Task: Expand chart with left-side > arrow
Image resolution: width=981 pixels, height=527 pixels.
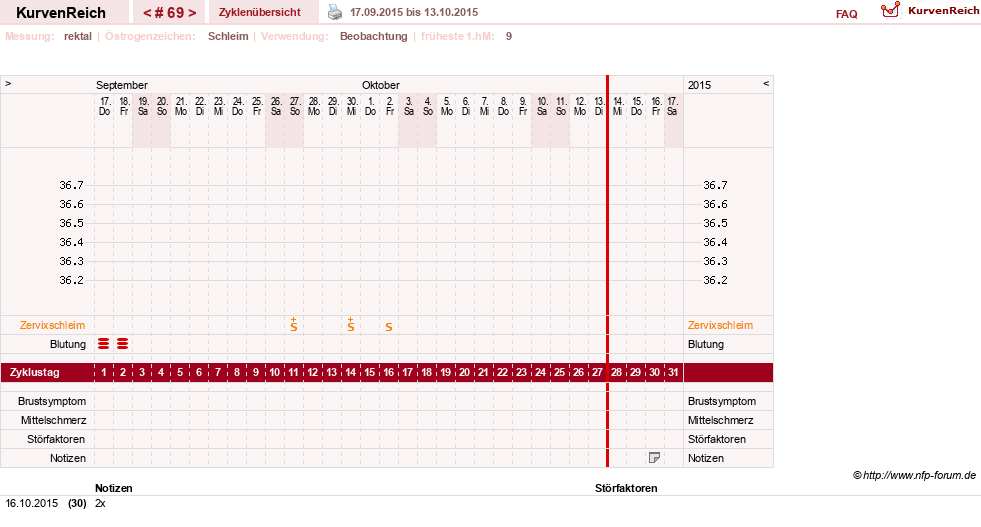Action: (8, 83)
